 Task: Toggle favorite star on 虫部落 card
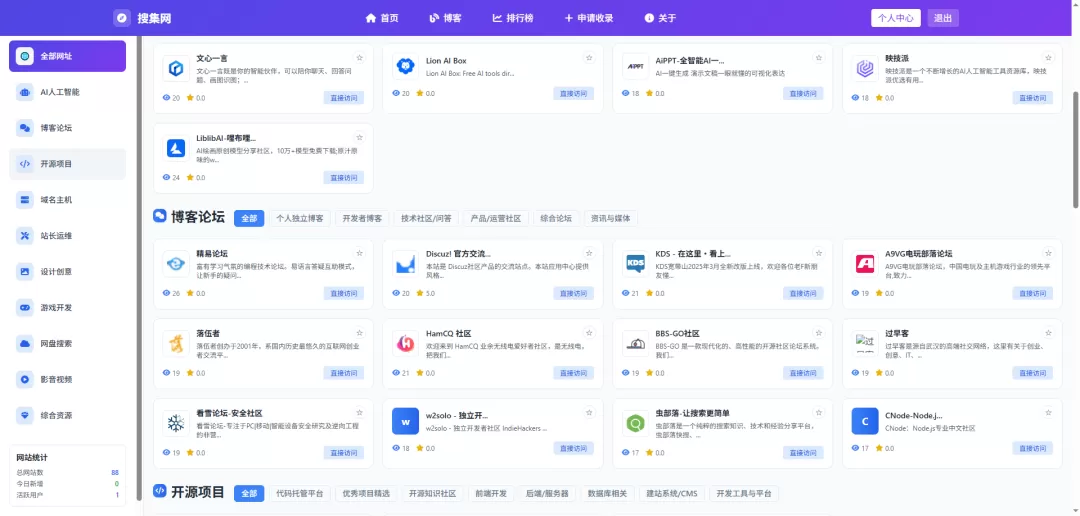[x=819, y=411]
